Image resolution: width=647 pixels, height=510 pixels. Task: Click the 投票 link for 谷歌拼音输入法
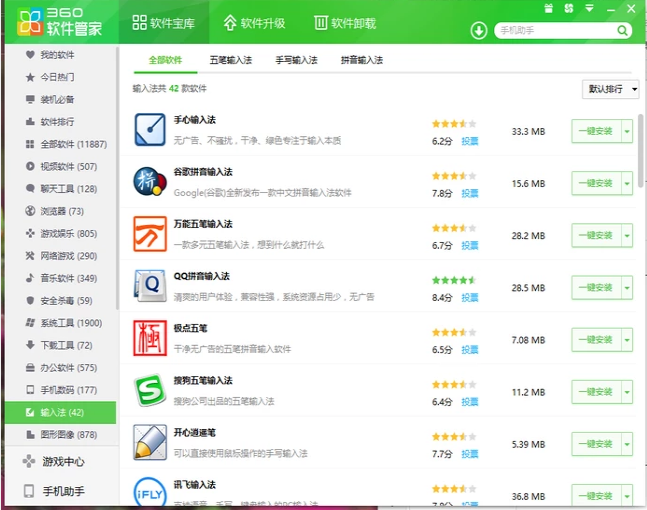469,193
